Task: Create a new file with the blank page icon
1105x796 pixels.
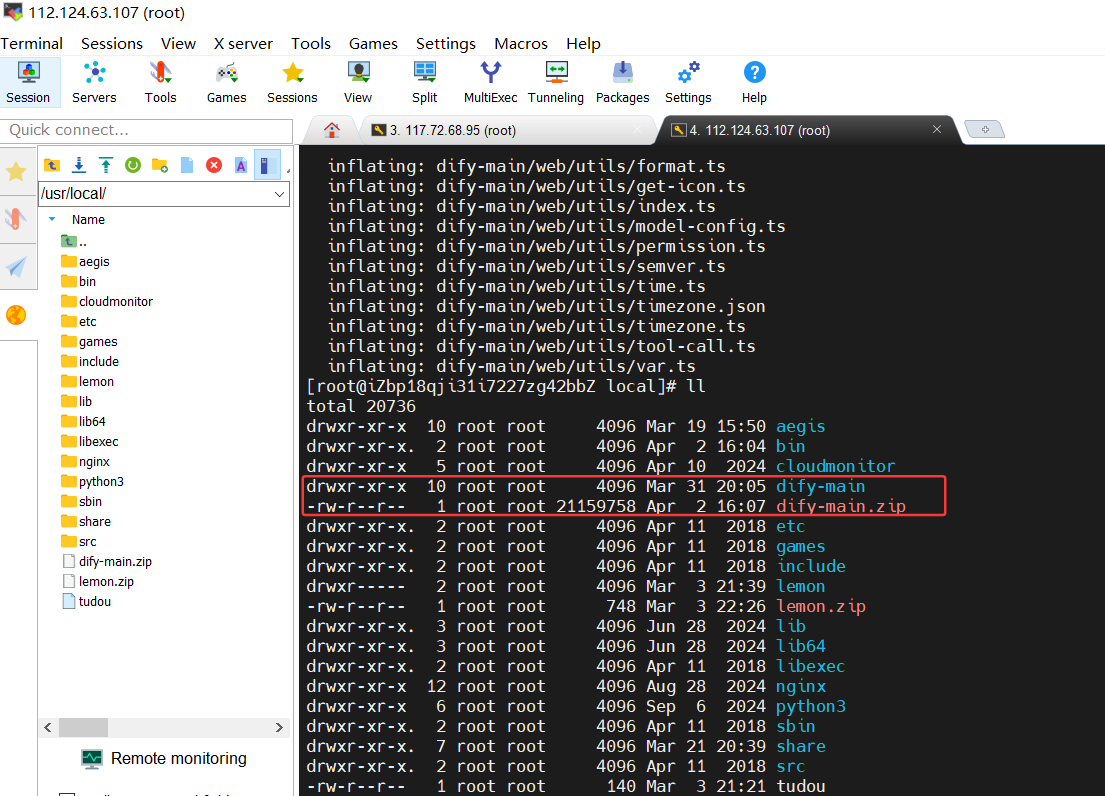Action: 187,165
